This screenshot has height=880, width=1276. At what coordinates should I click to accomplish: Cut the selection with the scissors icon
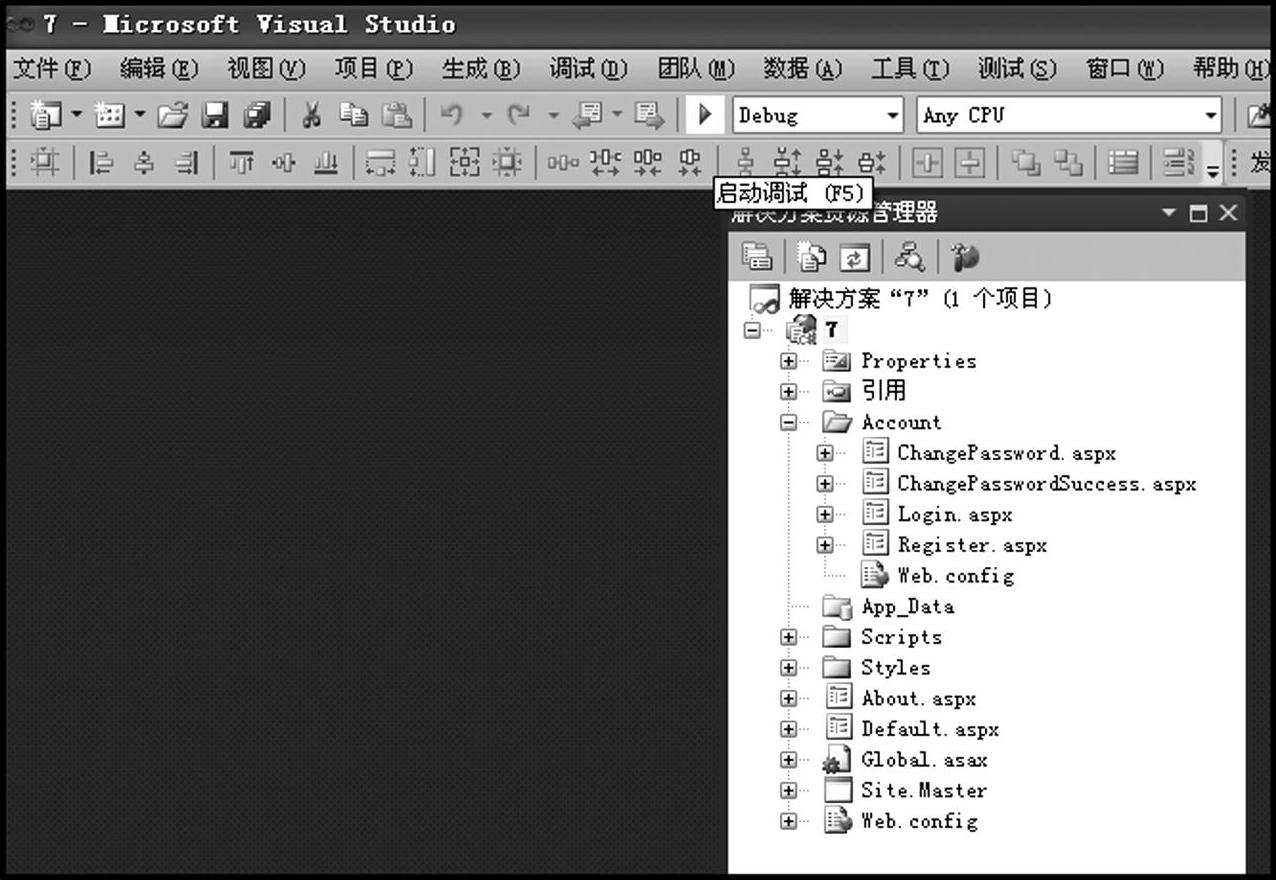312,116
